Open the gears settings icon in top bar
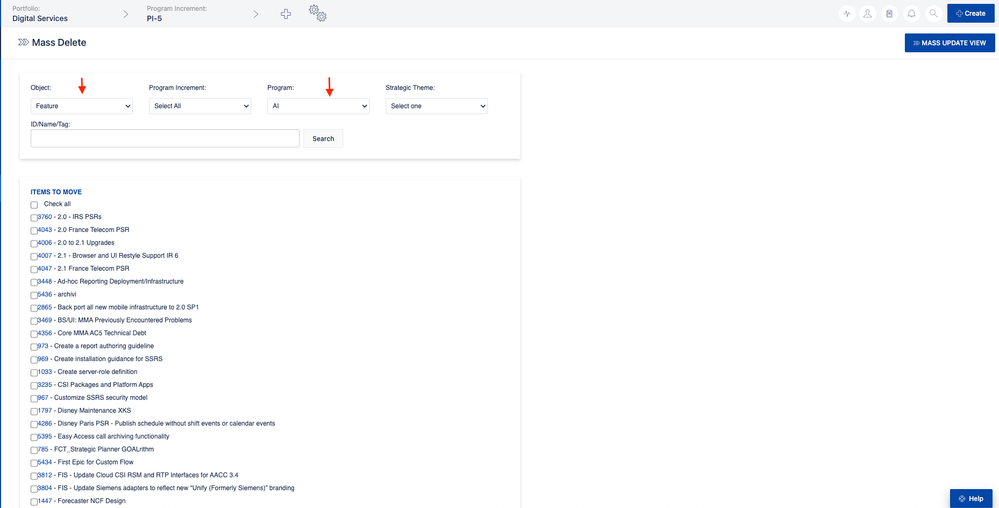 tap(317, 13)
